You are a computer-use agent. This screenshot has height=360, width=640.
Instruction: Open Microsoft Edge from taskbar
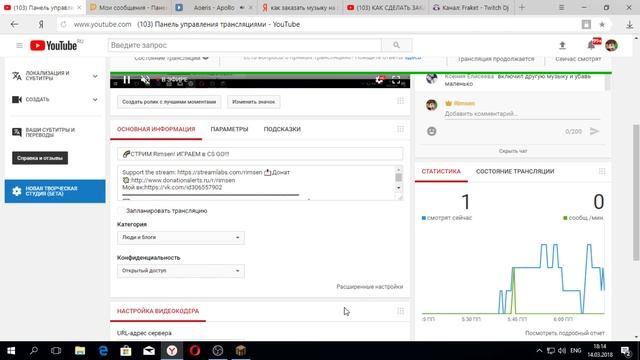(x=103, y=351)
